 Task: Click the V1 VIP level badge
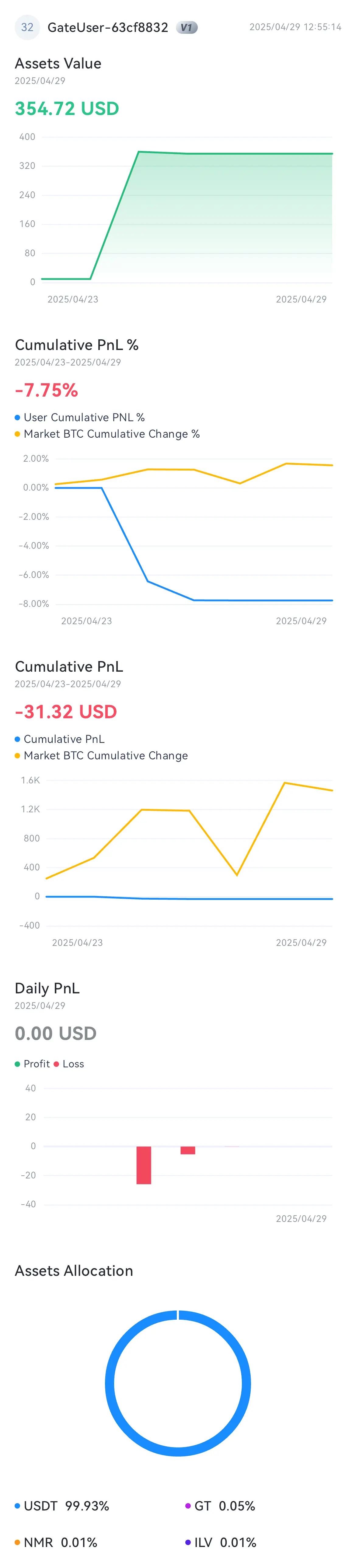pos(186,27)
